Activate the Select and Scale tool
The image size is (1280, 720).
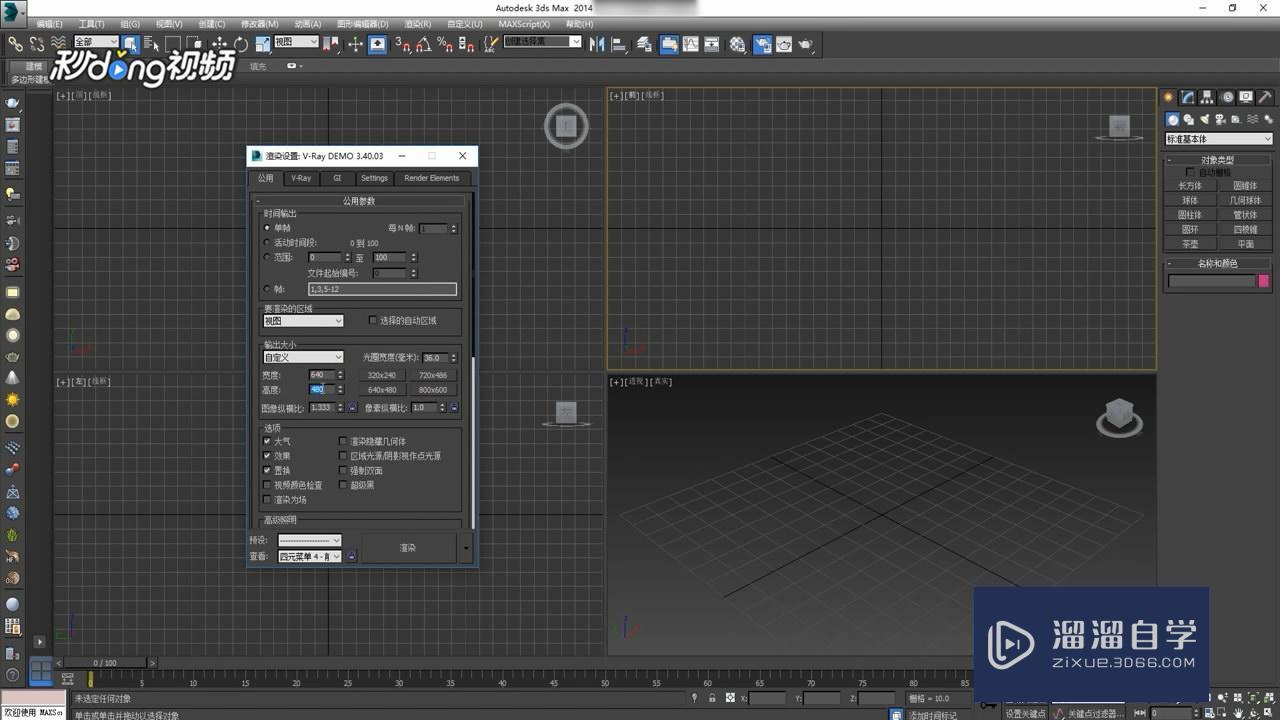click(262, 44)
